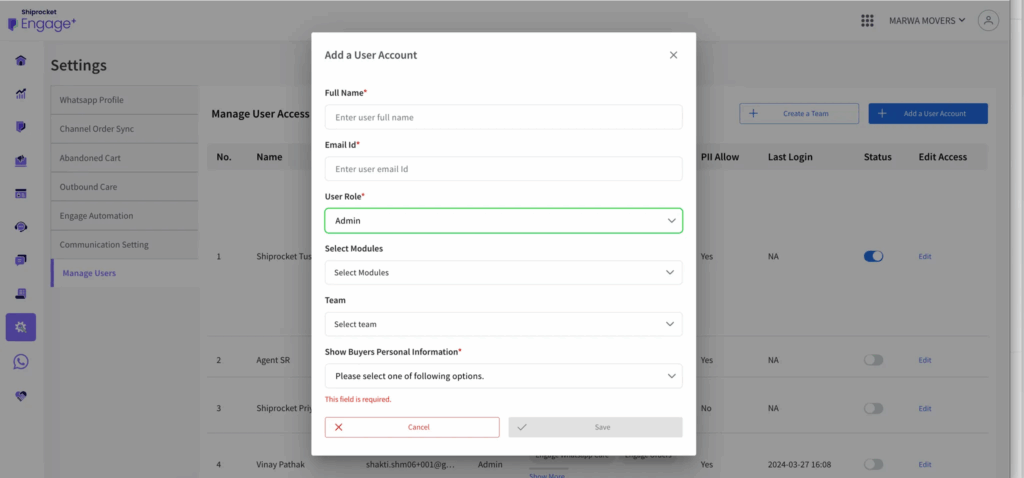Screen dimensions: 1024x478
Task: Select the Engage Automation settings tab
Action: click(124, 216)
